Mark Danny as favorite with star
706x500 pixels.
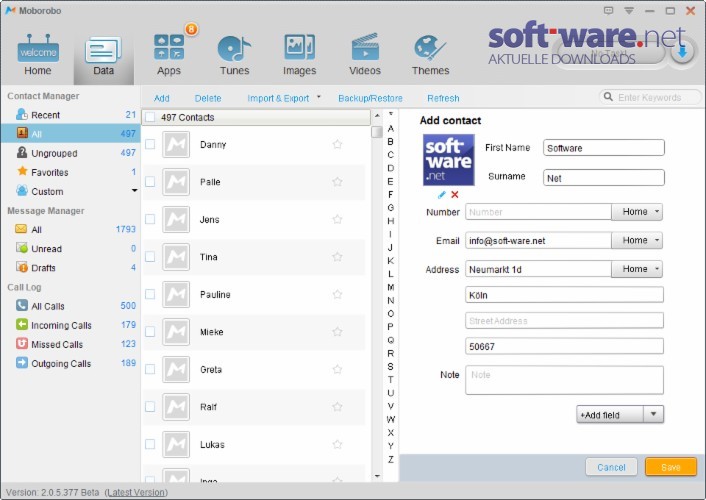click(337, 144)
